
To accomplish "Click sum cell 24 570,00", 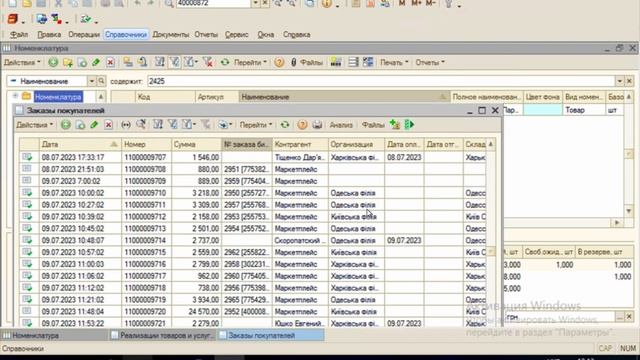I will [x=196, y=312].
